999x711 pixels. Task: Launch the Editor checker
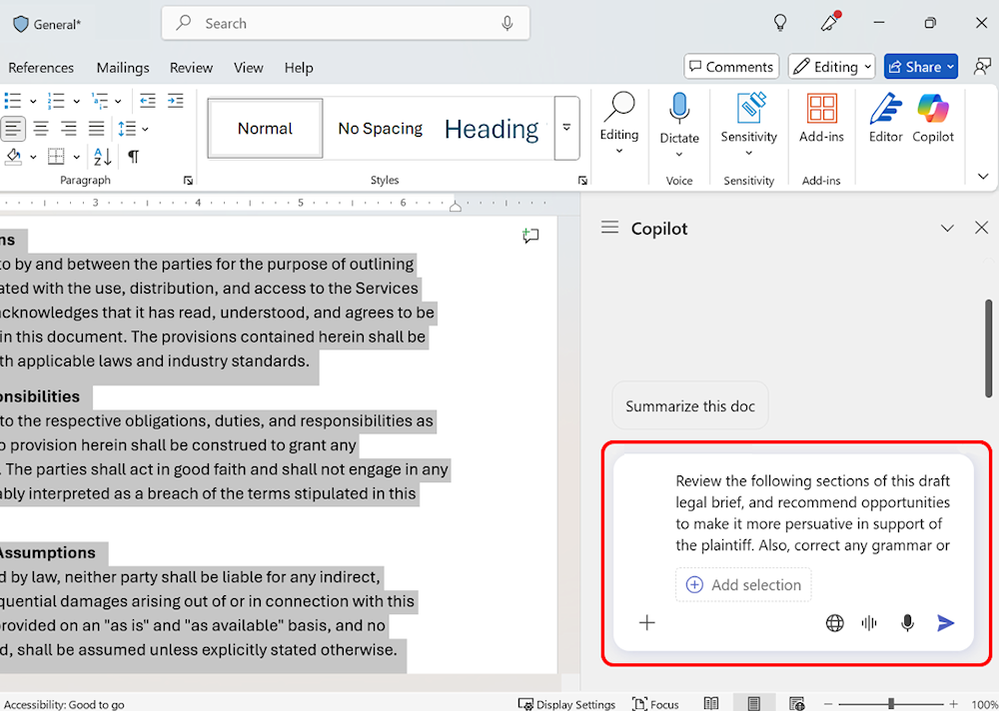click(886, 118)
